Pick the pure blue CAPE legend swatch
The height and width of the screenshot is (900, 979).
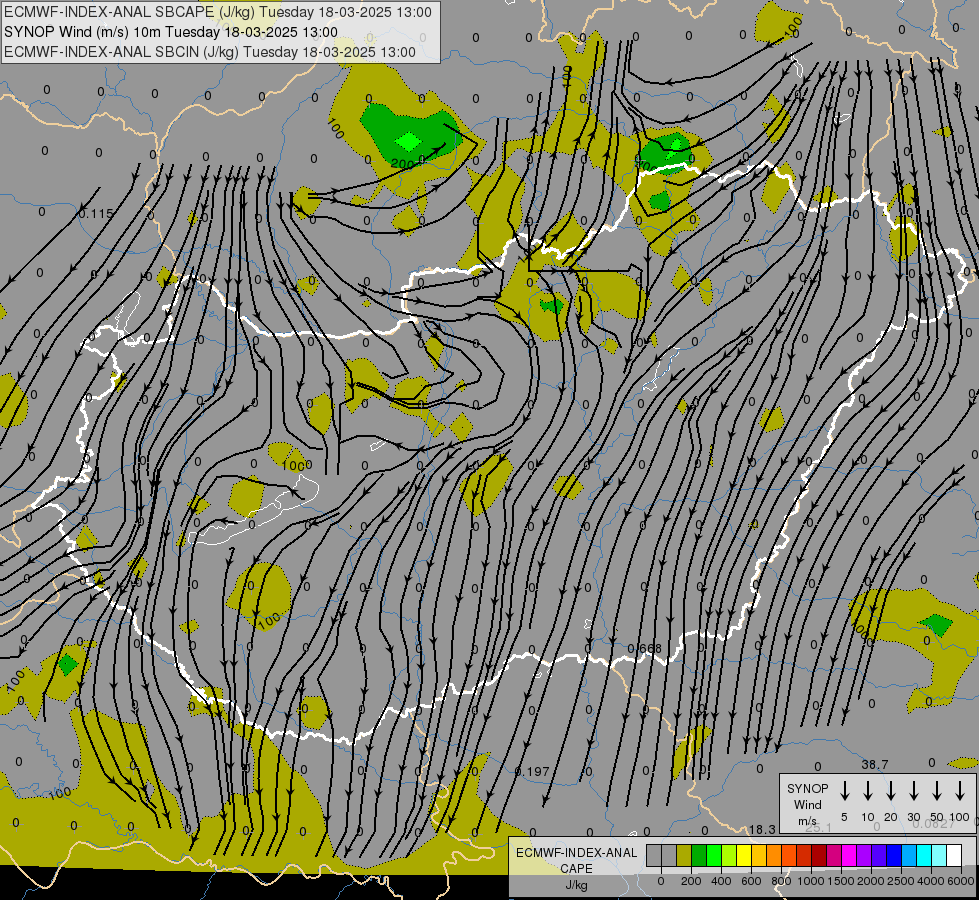point(894,855)
